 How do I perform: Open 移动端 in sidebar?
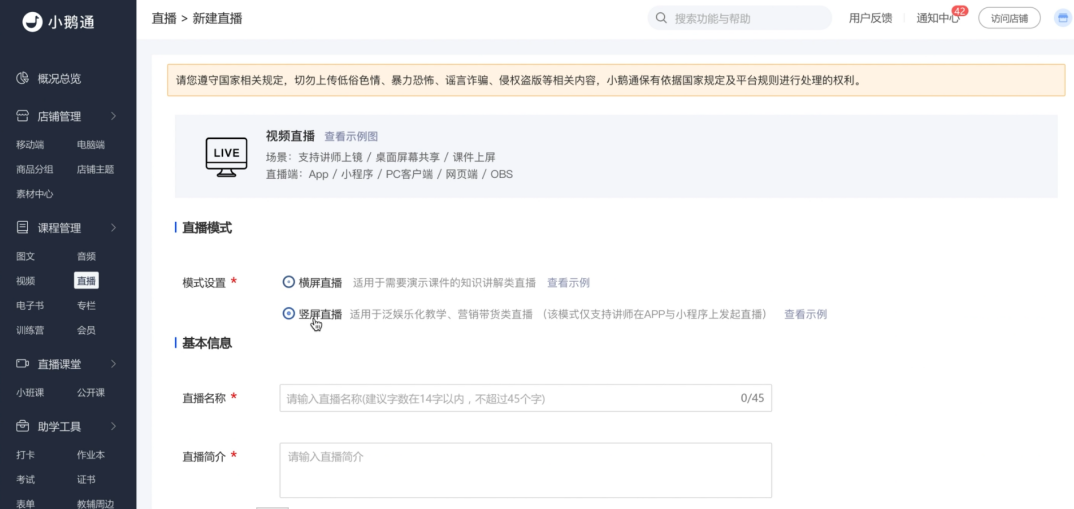pyautogui.click(x=30, y=145)
